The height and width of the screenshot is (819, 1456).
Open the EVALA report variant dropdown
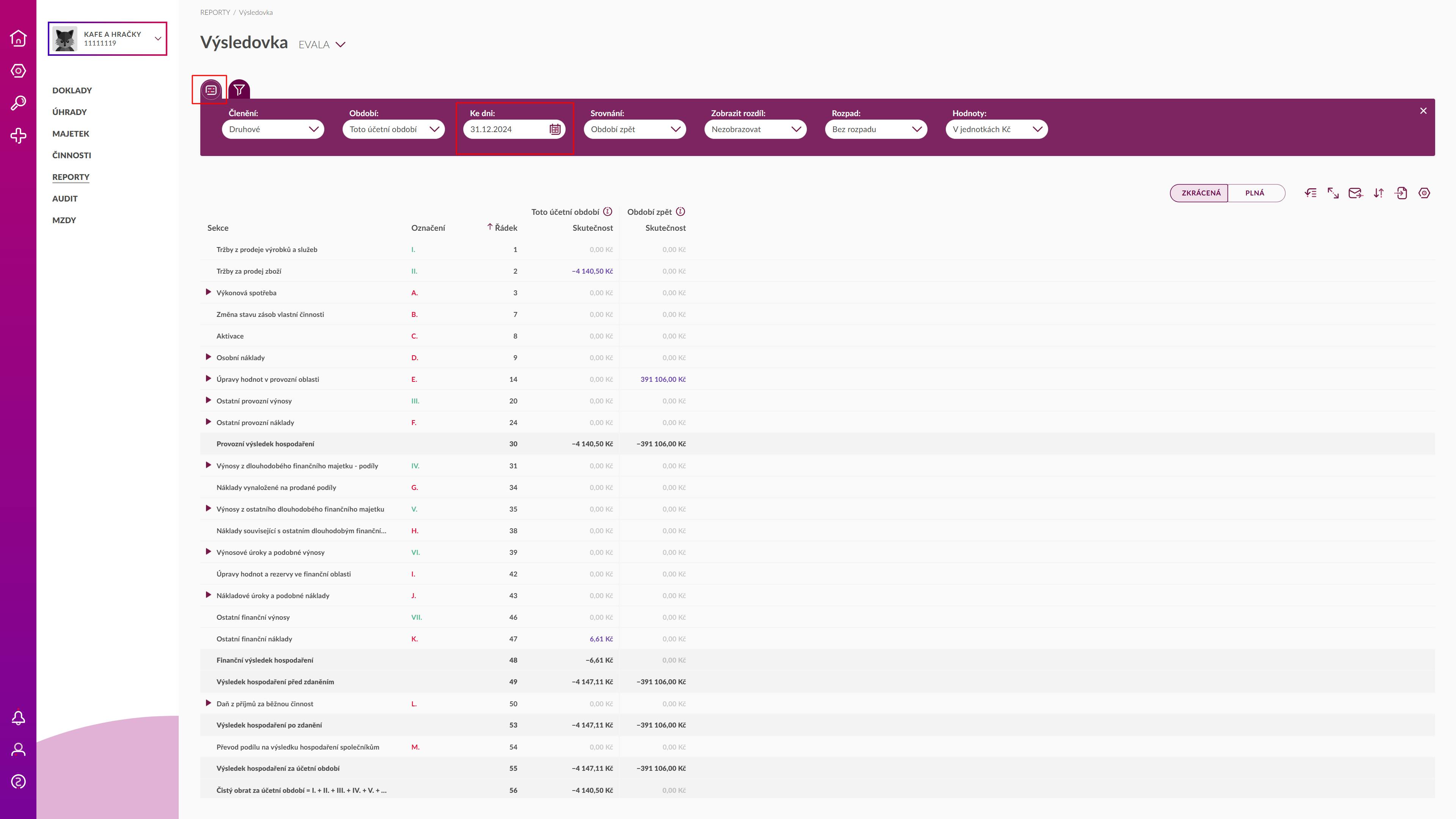[340, 45]
